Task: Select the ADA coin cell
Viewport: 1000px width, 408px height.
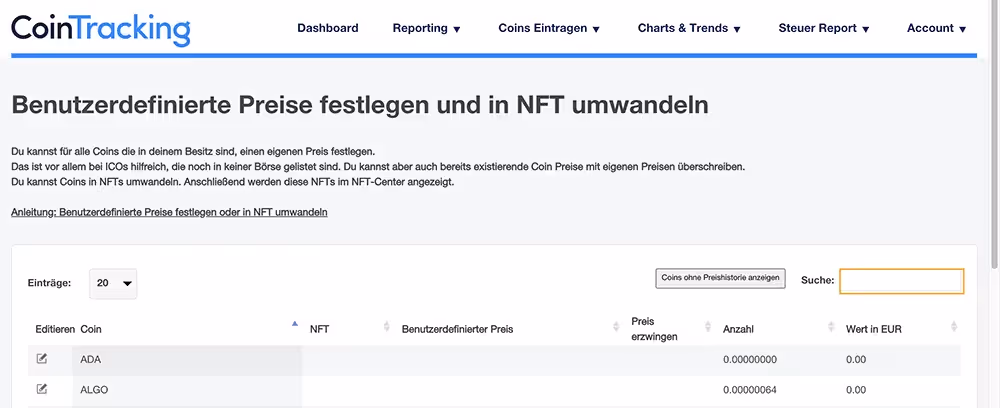Action: 187,360
